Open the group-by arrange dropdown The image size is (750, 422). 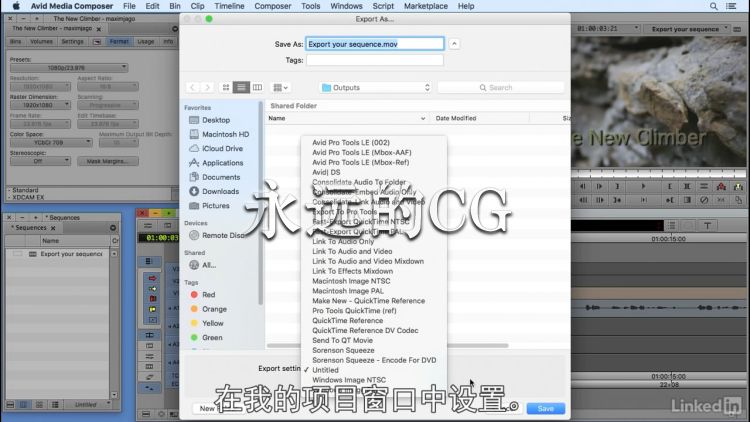pyautogui.click(x=280, y=88)
